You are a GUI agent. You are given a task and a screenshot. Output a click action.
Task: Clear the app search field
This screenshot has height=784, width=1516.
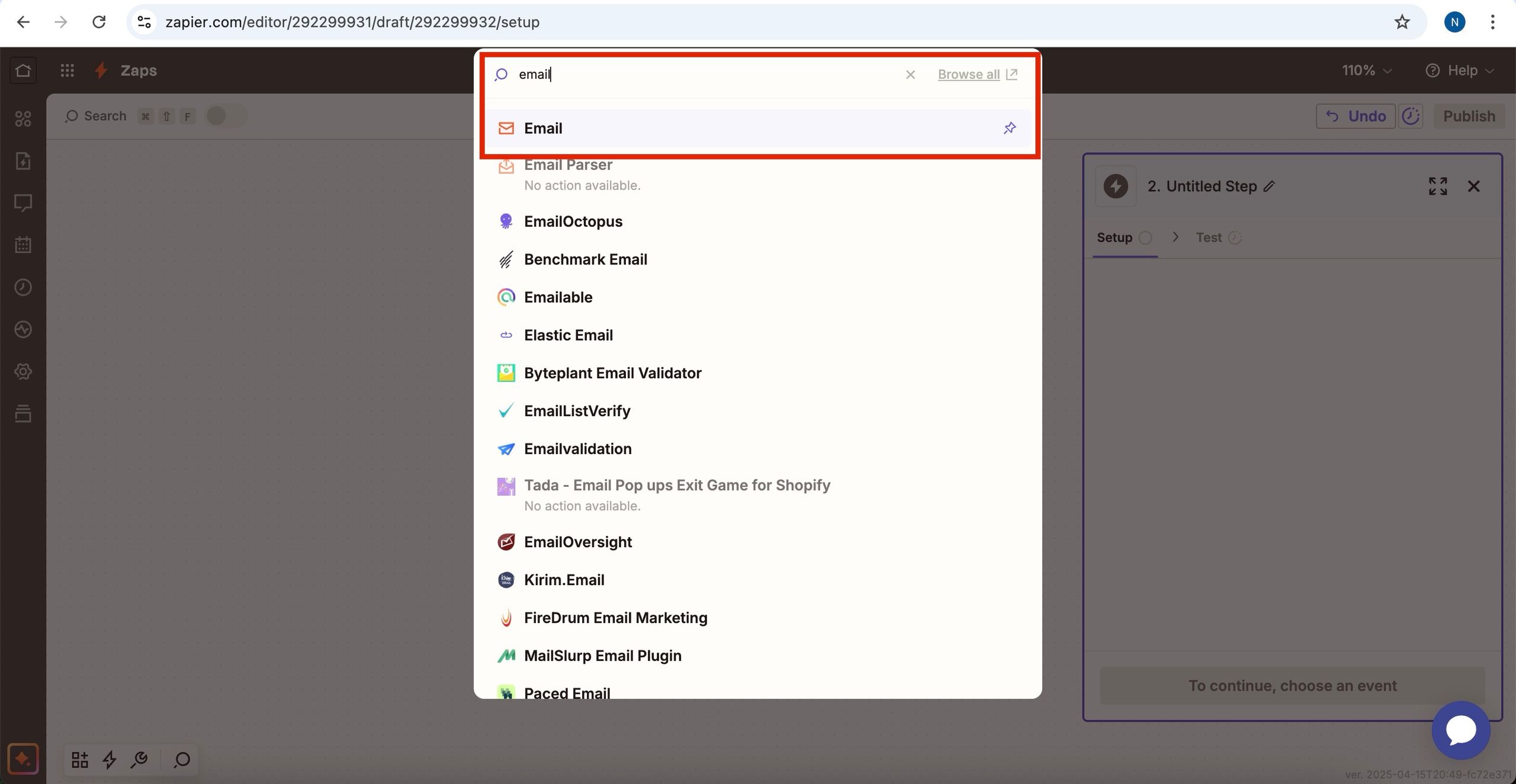(910, 75)
